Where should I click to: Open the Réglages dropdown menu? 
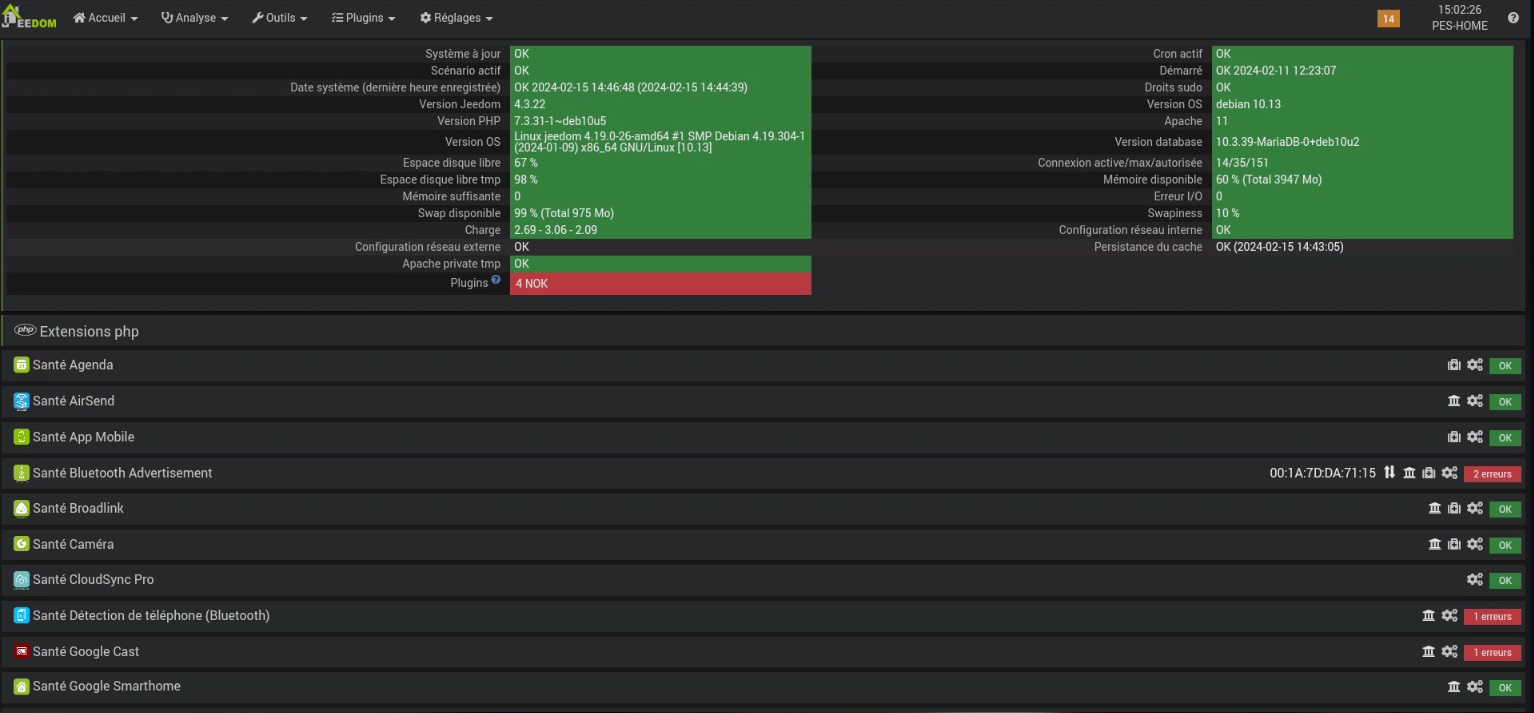(x=456, y=18)
